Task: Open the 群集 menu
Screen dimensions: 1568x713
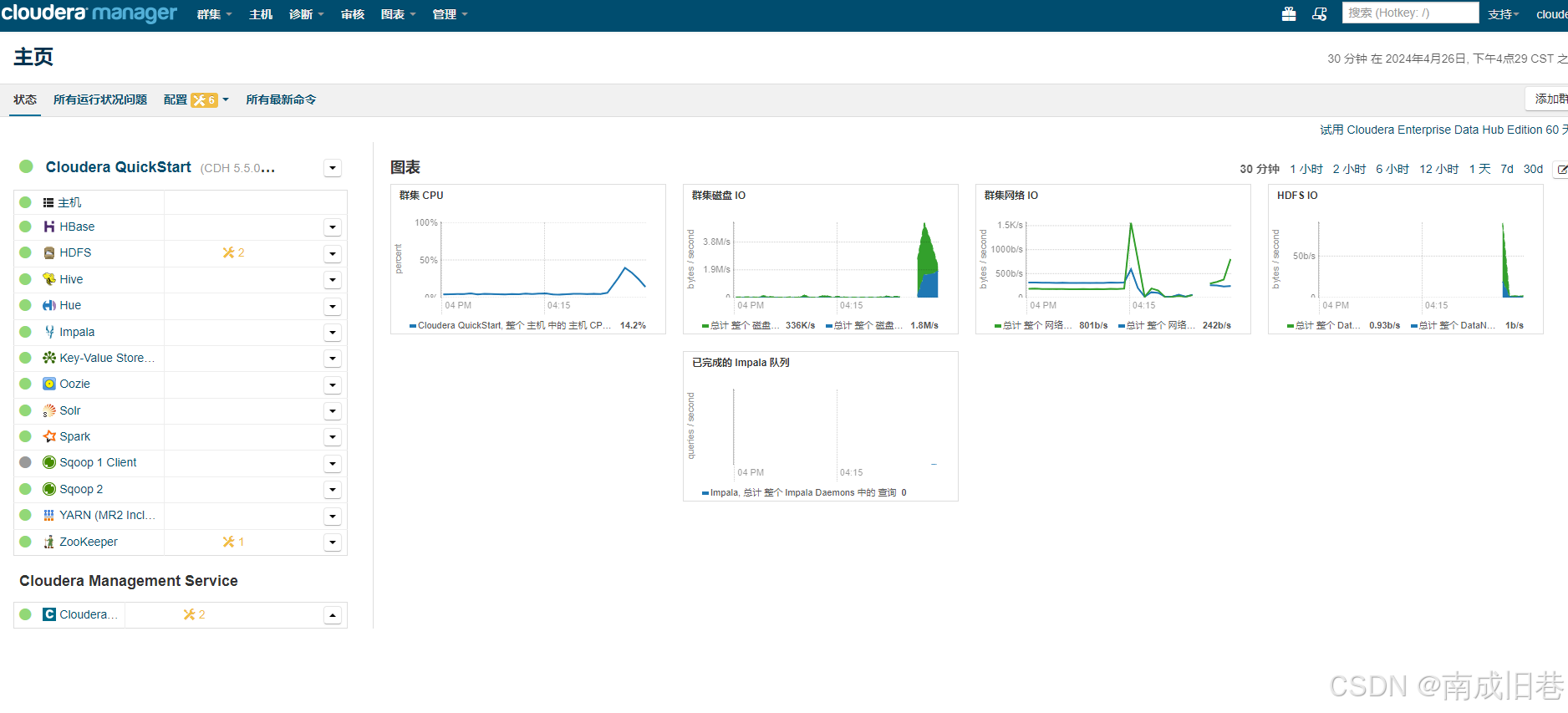Action: tap(214, 14)
